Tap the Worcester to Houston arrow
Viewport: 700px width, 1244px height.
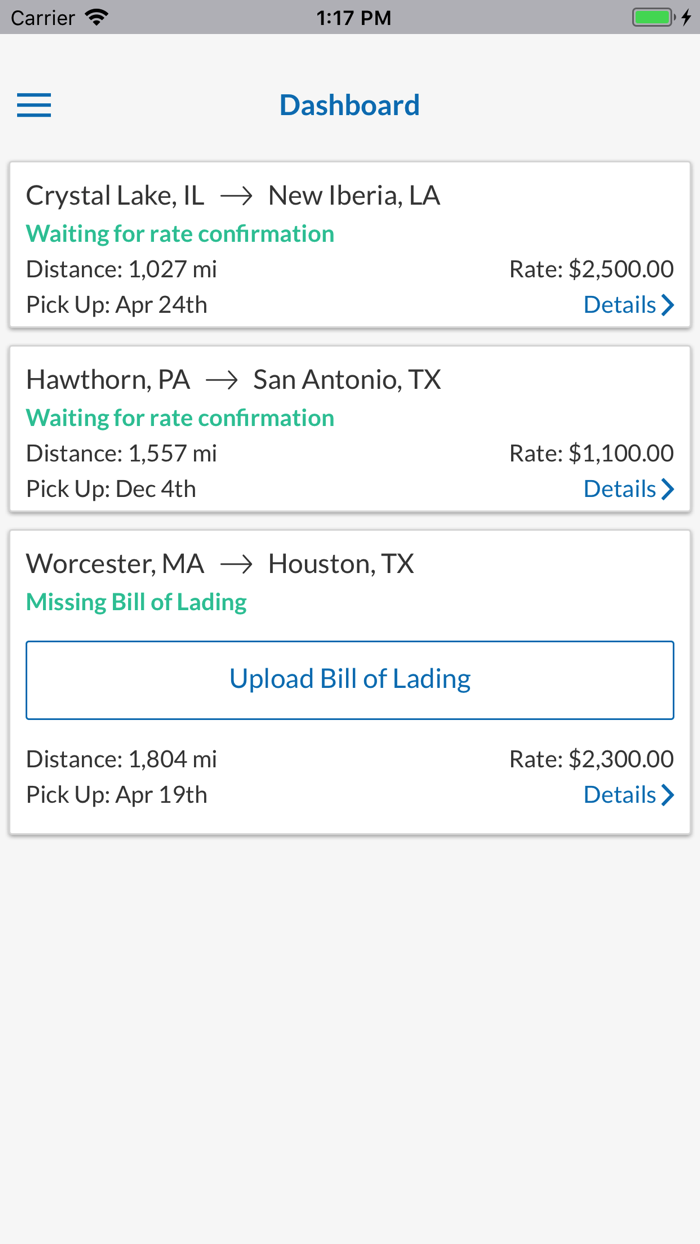coord(236,564)
